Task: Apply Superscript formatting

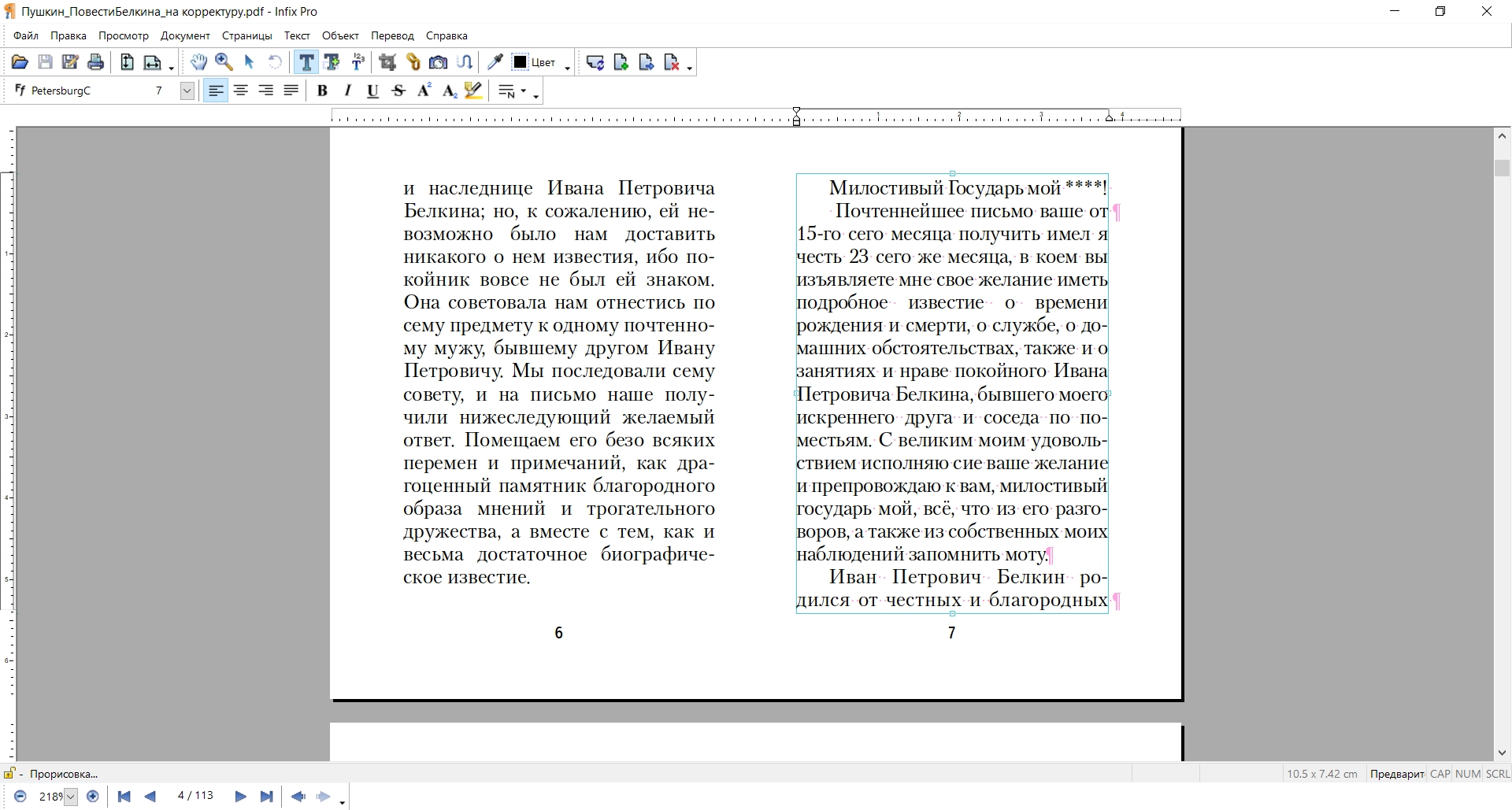Action: tap(424, 91)
